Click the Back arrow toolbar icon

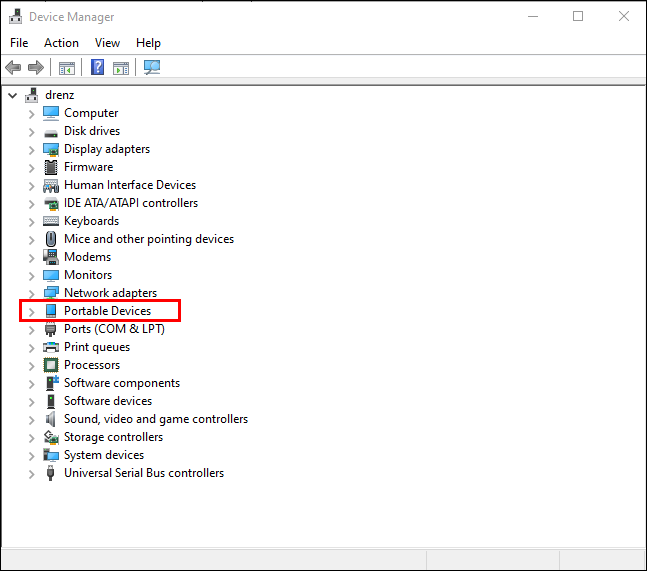pos(13,67)
